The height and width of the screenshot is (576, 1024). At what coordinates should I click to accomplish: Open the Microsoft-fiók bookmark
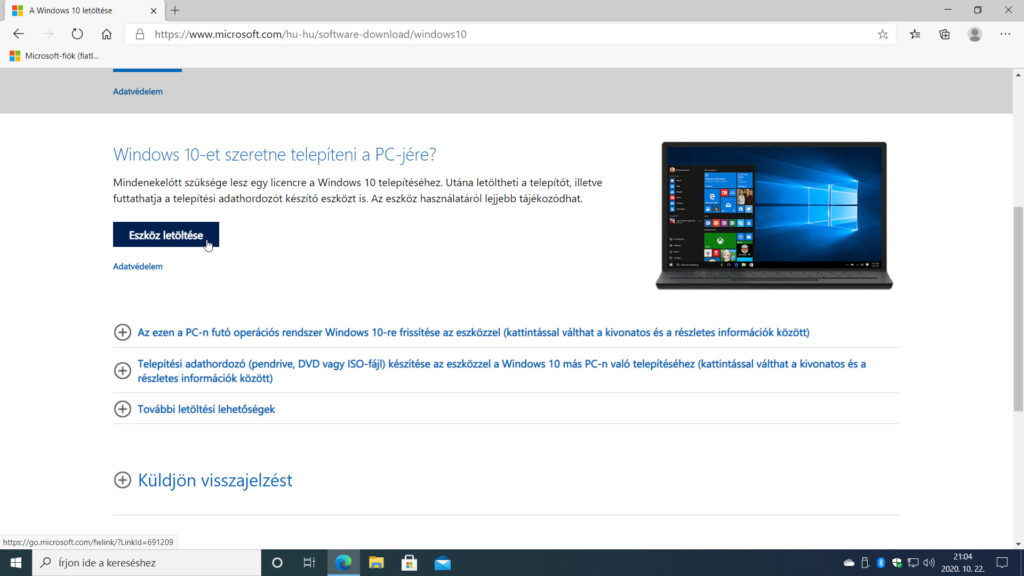(x=55, y=56)
